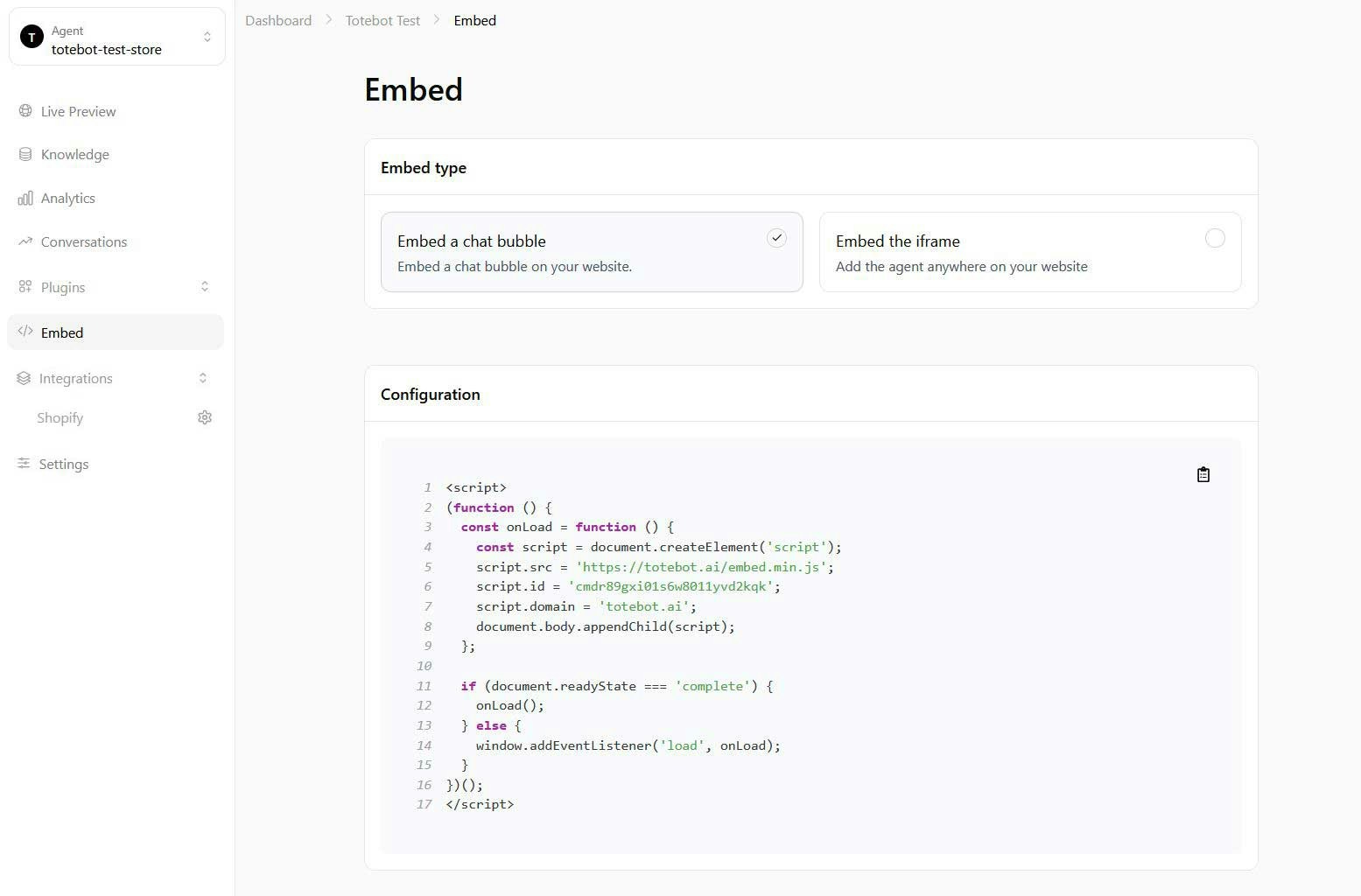Open Shopify settings via the gear icon
This screenshot has width=1361, height=896.
click(205, 417)
